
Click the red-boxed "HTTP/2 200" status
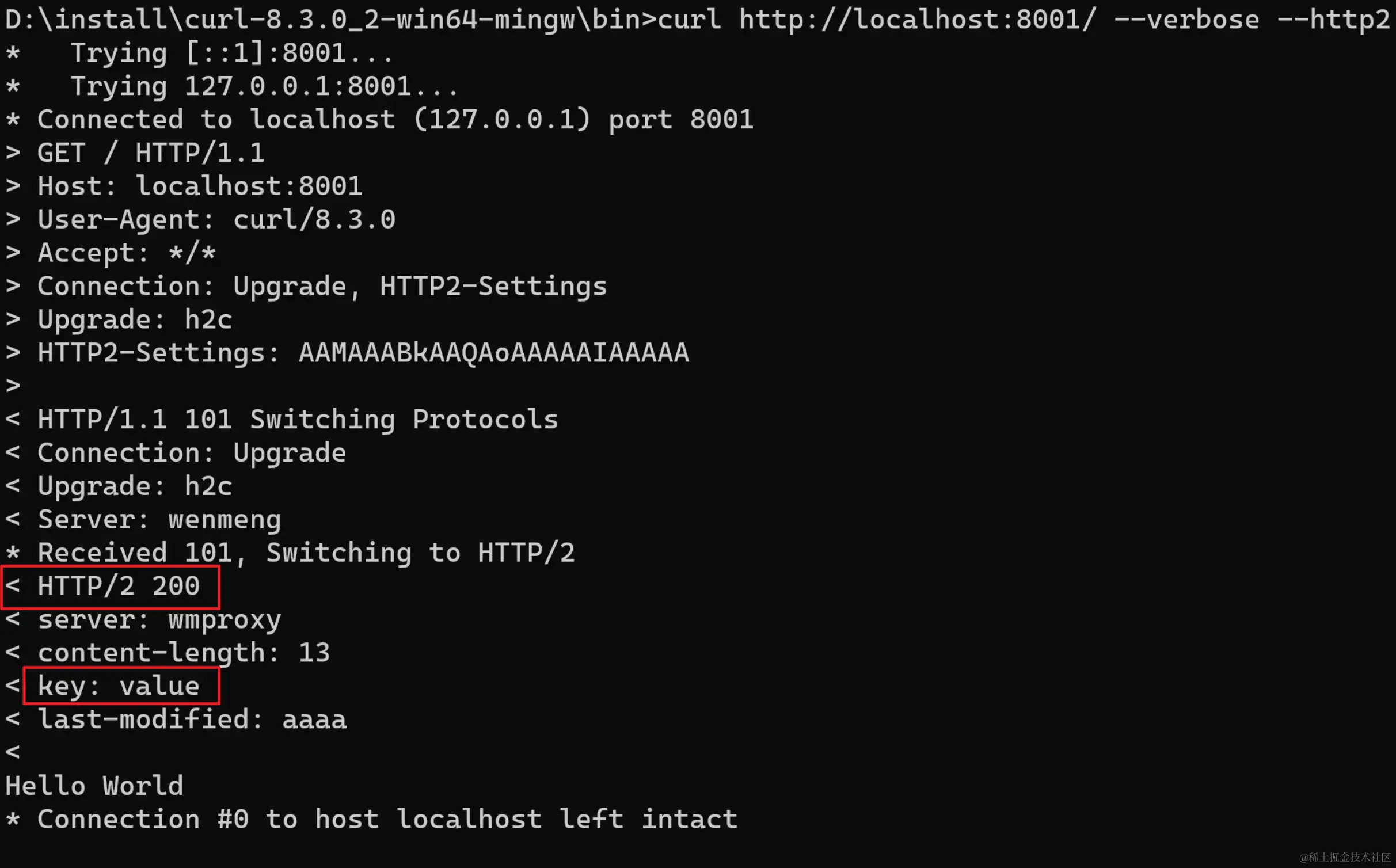tap(118, 586)
